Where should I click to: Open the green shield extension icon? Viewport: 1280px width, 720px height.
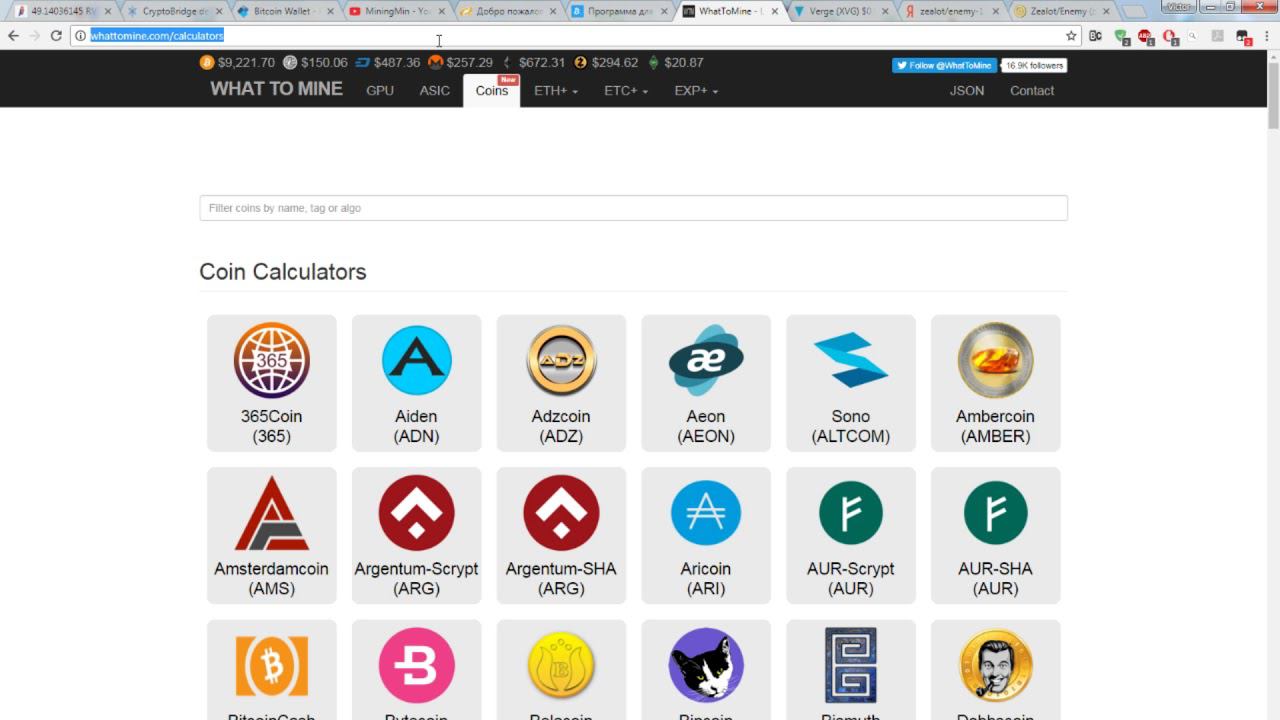click(x=1121, y=36)
